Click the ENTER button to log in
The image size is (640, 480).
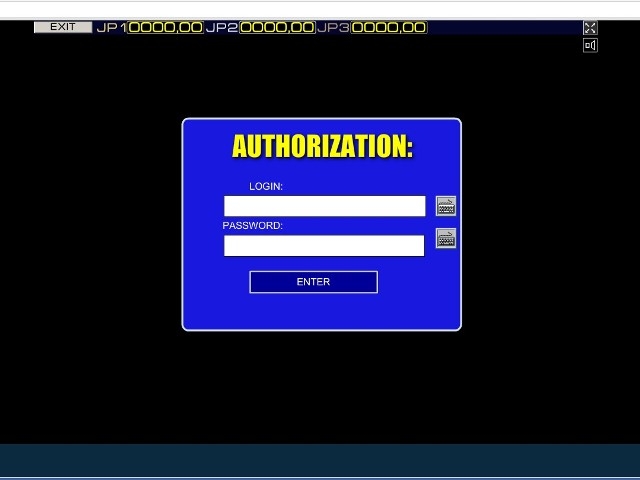click(313, 282)
